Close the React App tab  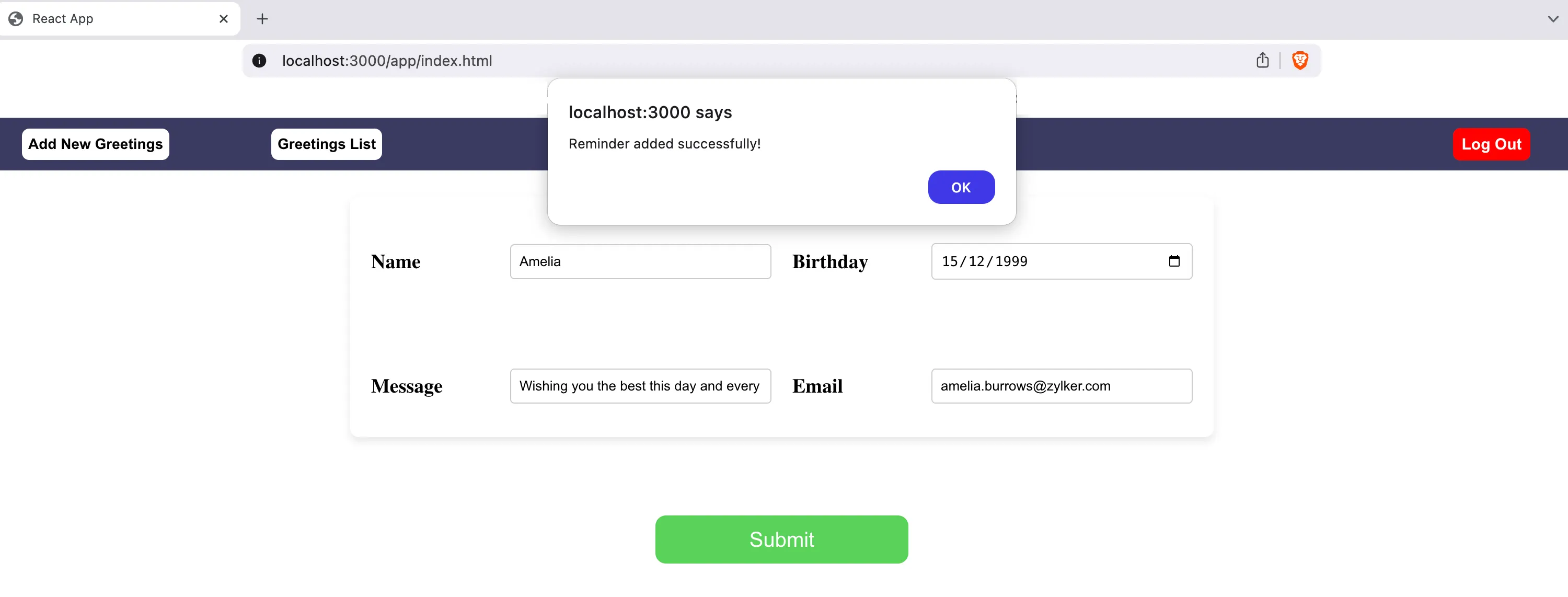223,19
